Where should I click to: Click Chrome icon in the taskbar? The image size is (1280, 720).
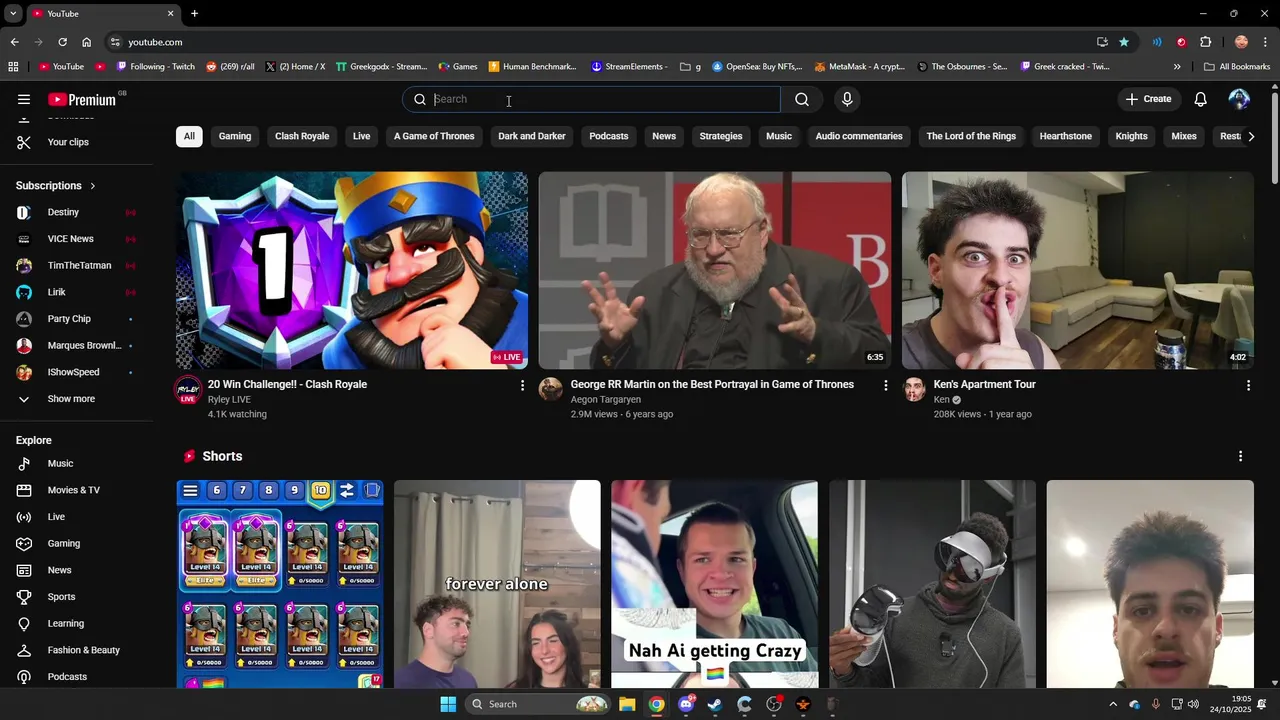[656, 704]
